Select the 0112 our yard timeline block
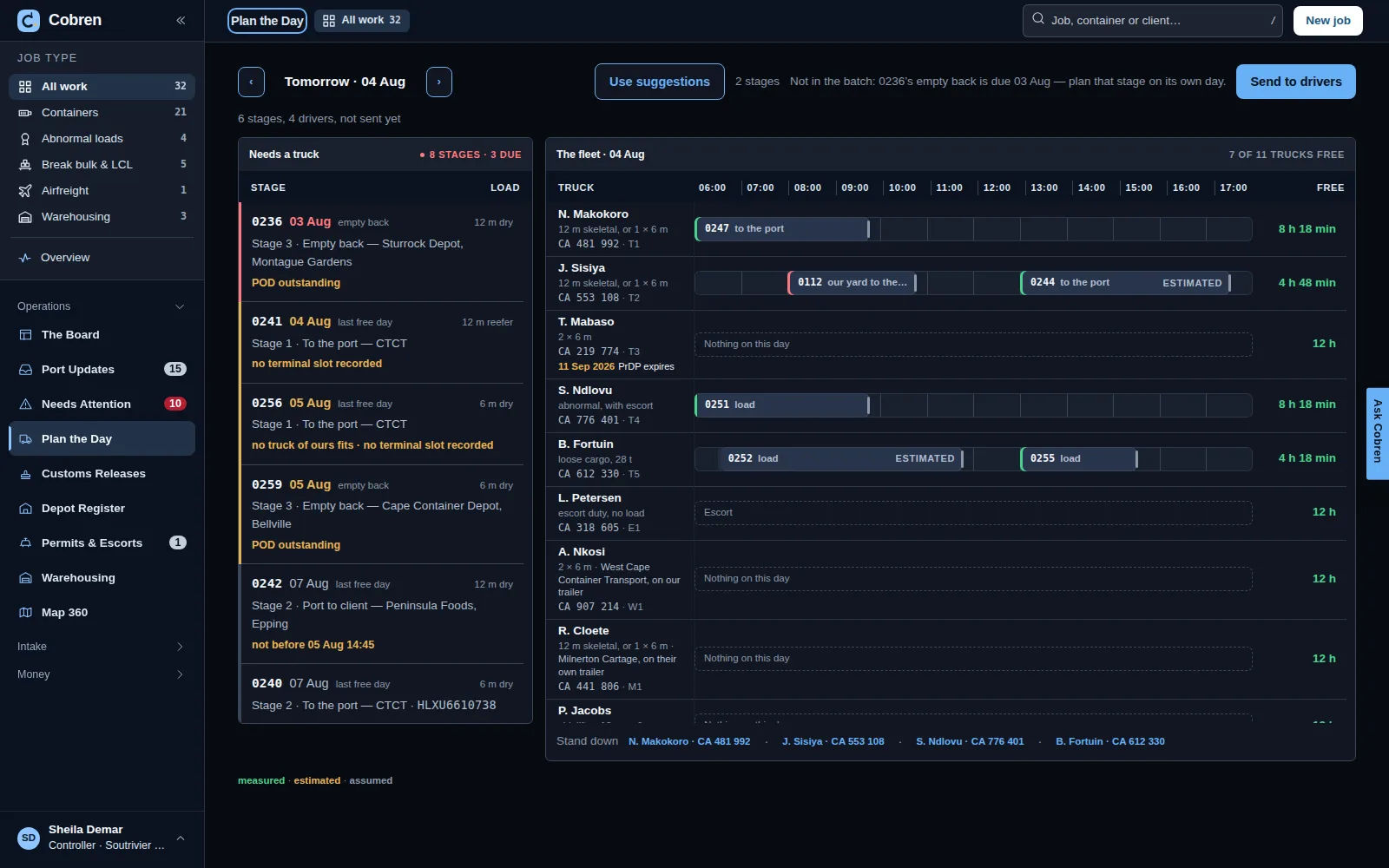The height and width of the screenshot is (868, 1389). click(852, 283)
